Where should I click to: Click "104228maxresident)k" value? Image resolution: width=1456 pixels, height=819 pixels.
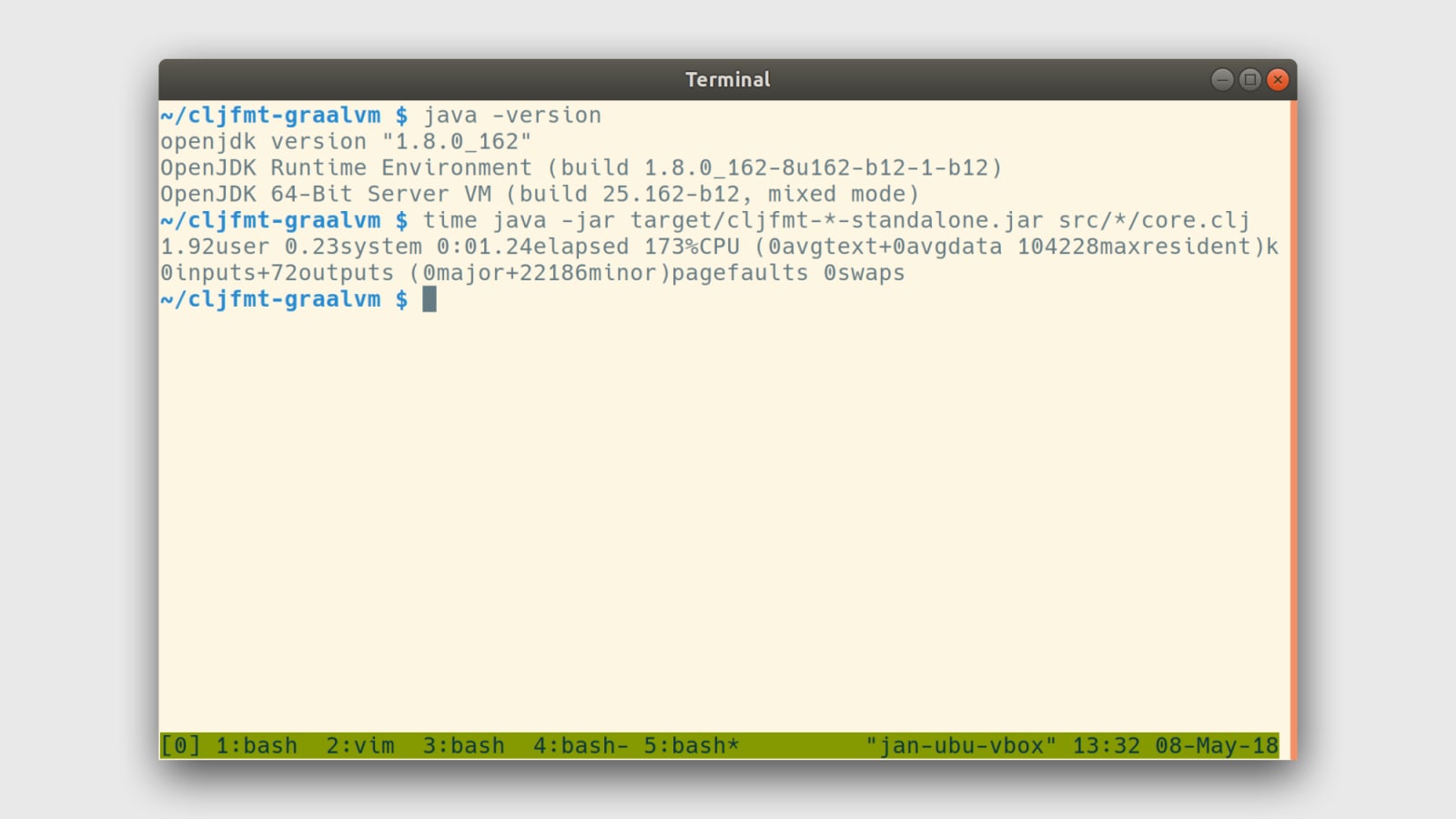tap(1148, 247)
